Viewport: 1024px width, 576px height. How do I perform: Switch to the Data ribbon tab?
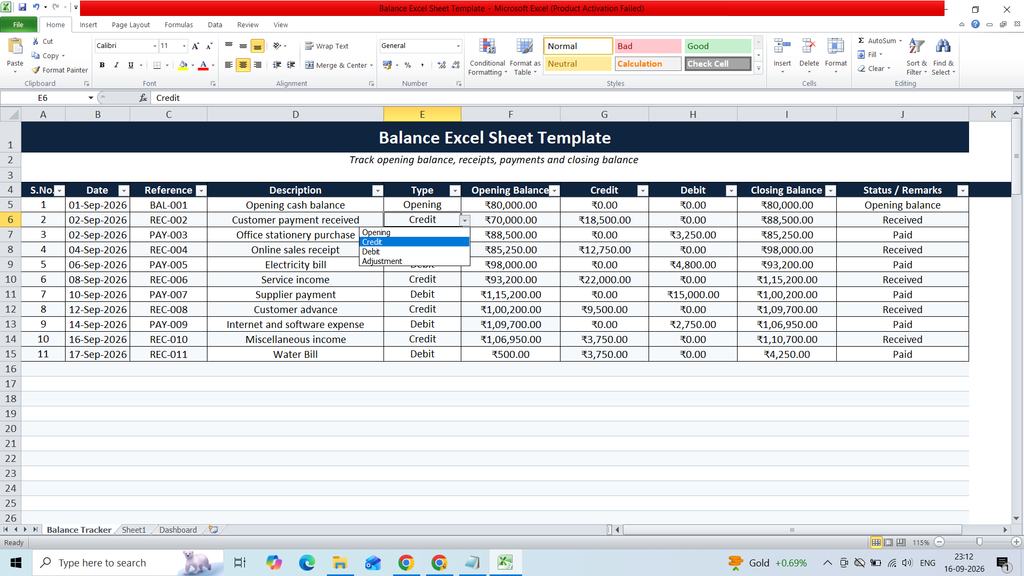pos(215,25)
